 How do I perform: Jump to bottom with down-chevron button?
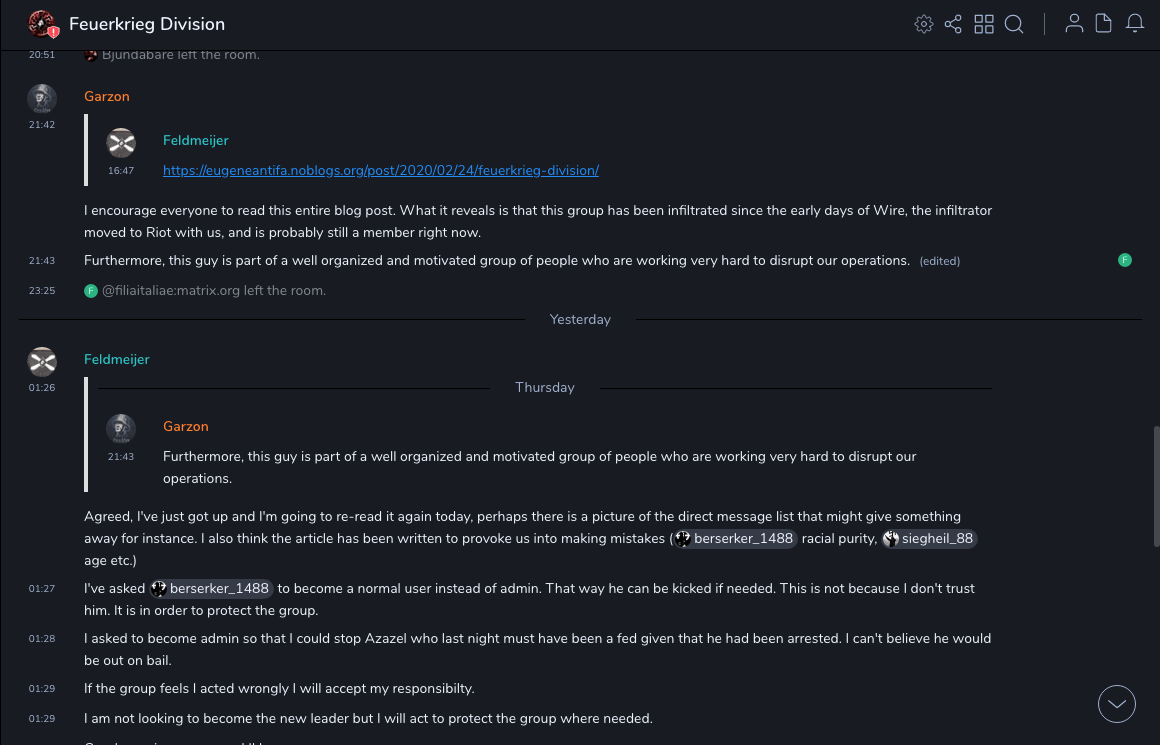click(x=1117, y=704)
